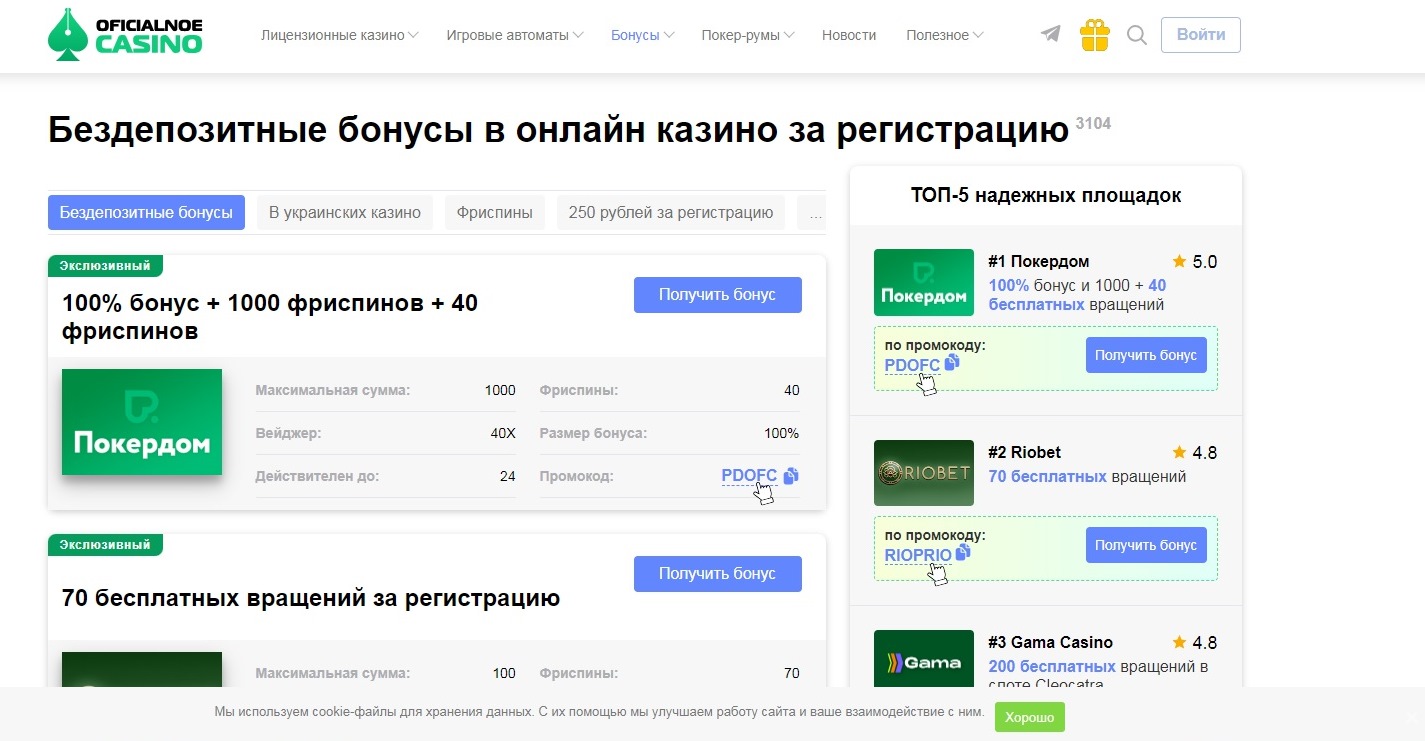Click the first Эксклюзивный badge
The width and height of the screenshot is (1425, 741).
(105, 266)
